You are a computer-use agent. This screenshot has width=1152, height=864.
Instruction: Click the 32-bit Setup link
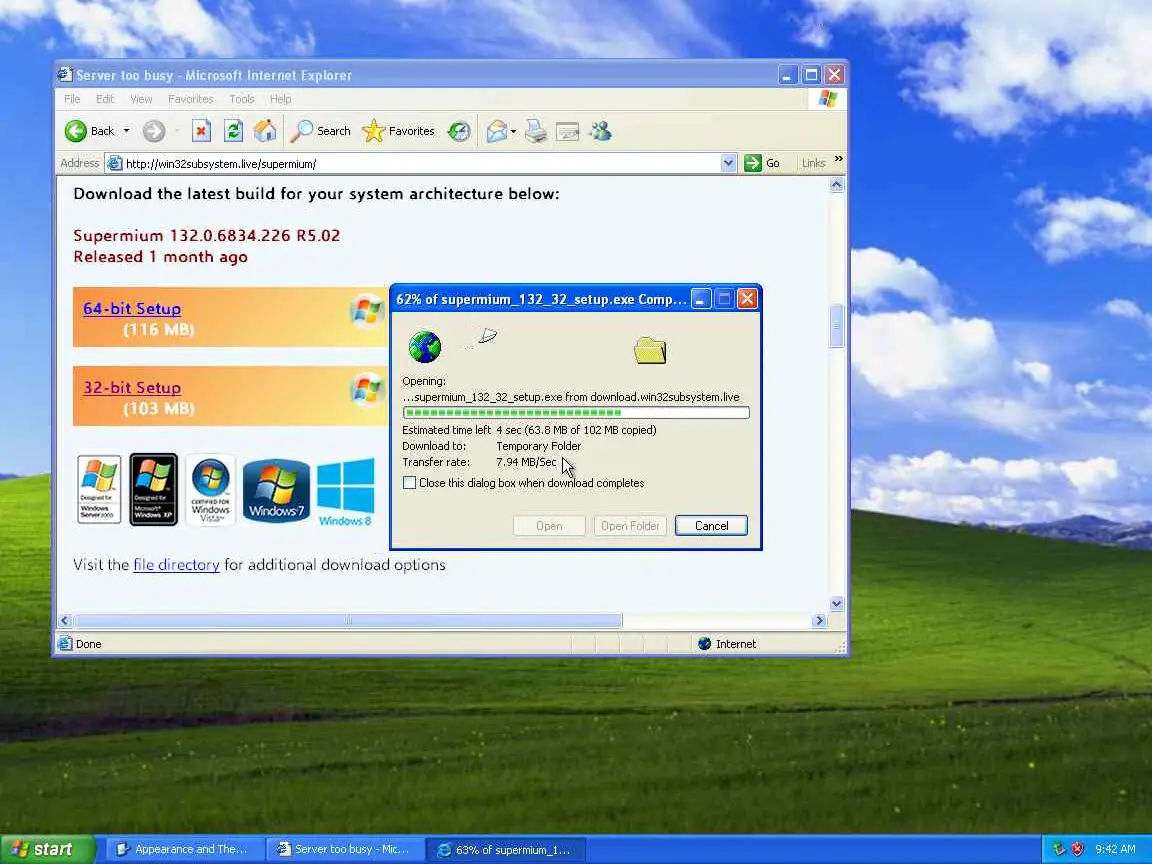point(132,387)
